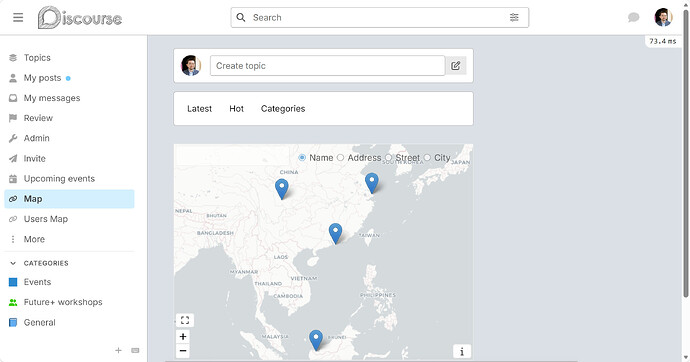Click the Search input field

(380, 18)
